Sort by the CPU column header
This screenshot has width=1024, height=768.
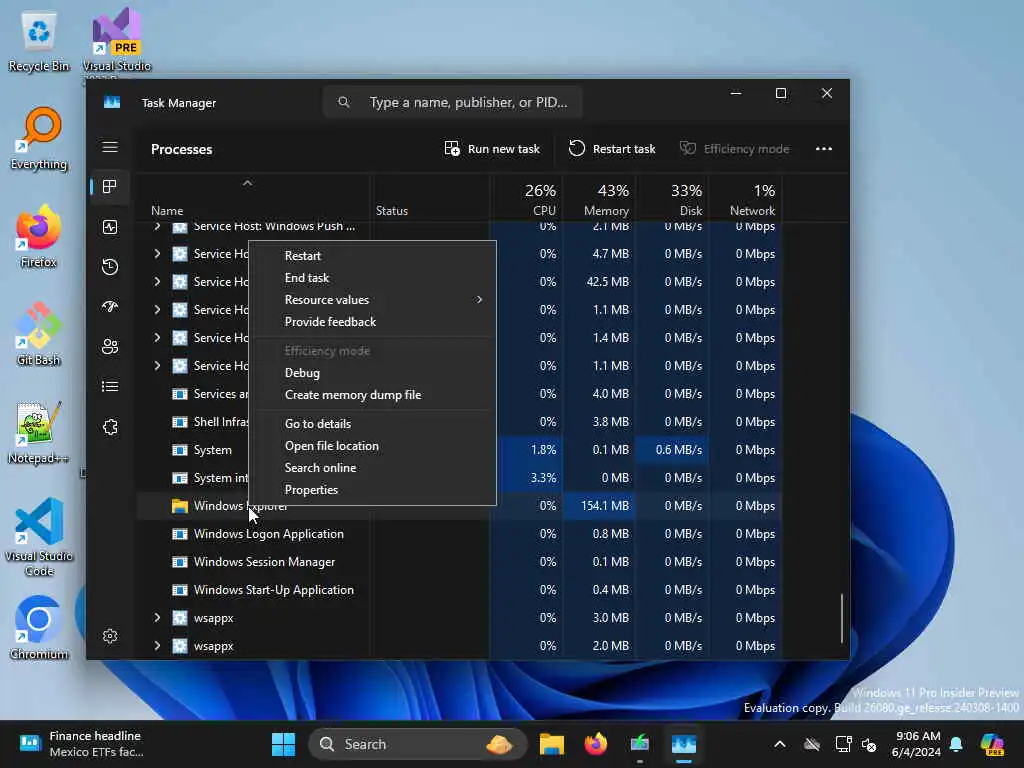pos(526,199)
